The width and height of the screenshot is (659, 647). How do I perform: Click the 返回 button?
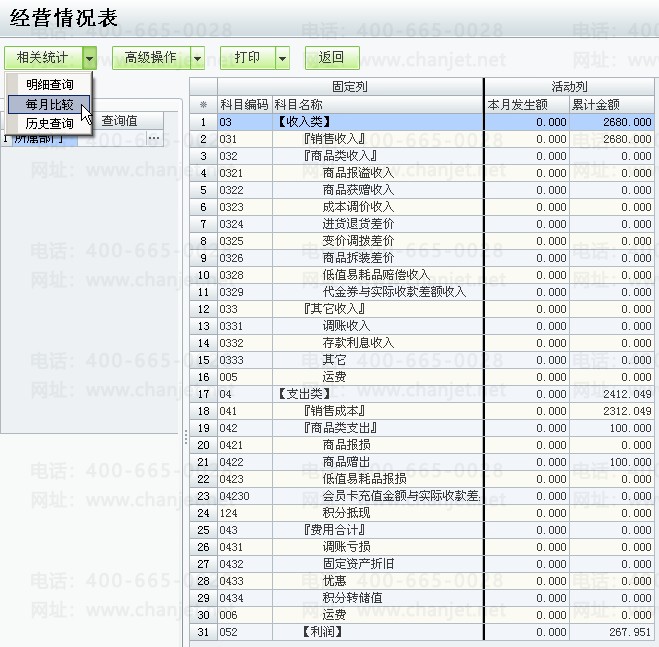pyautogui.click(x=331, y=58)
